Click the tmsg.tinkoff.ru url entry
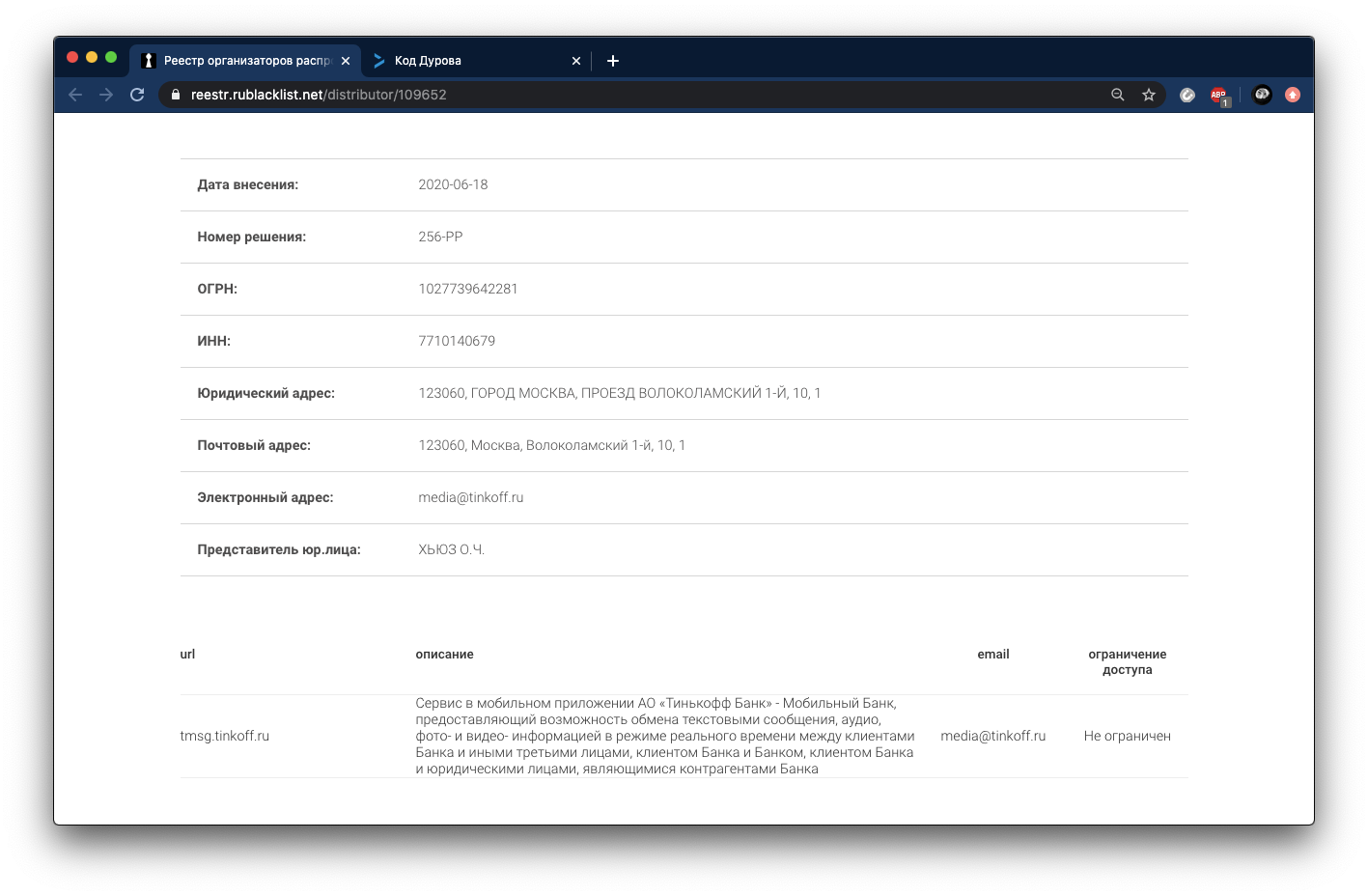Viewport: 1368px width, 896px height. click(x=225, y=736)
